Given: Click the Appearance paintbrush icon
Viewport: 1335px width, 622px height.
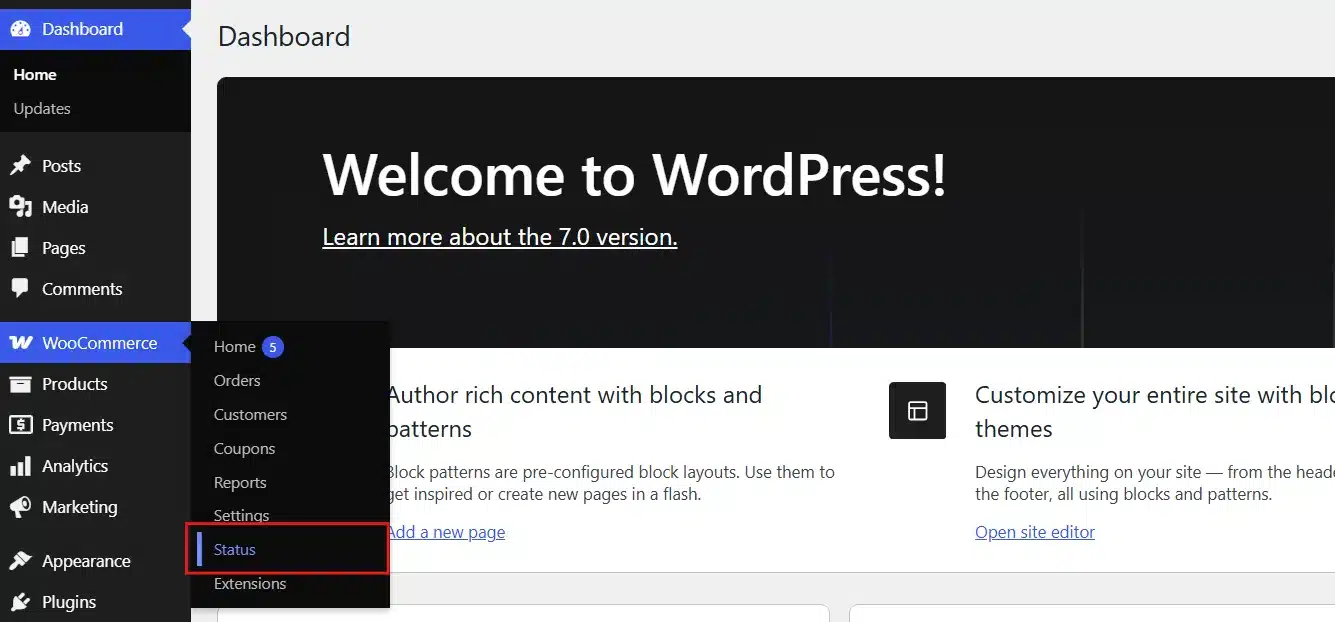Looking at the screenshot, I should coord(20,561).
